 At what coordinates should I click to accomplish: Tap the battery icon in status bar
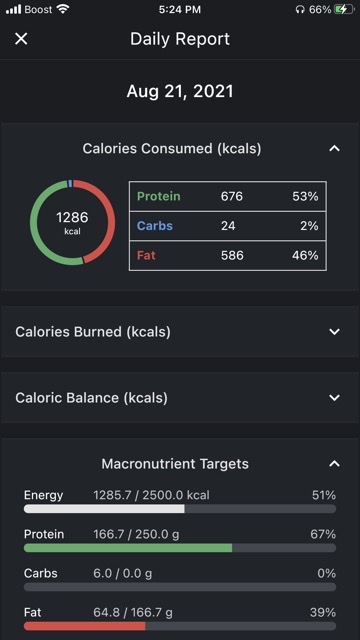(x=344, y=9)
